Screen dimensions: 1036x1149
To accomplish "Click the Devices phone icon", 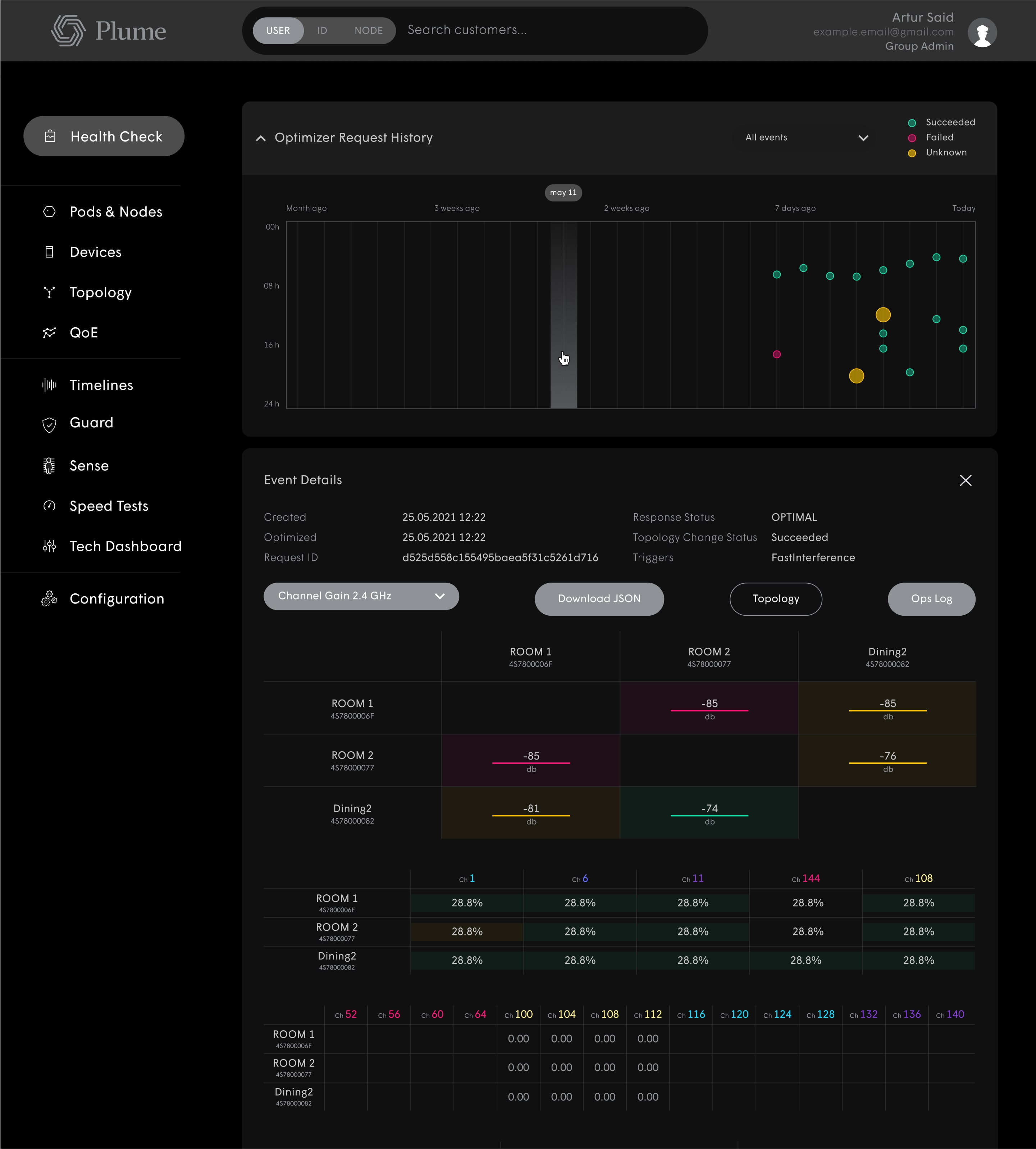I will [50, 252].
